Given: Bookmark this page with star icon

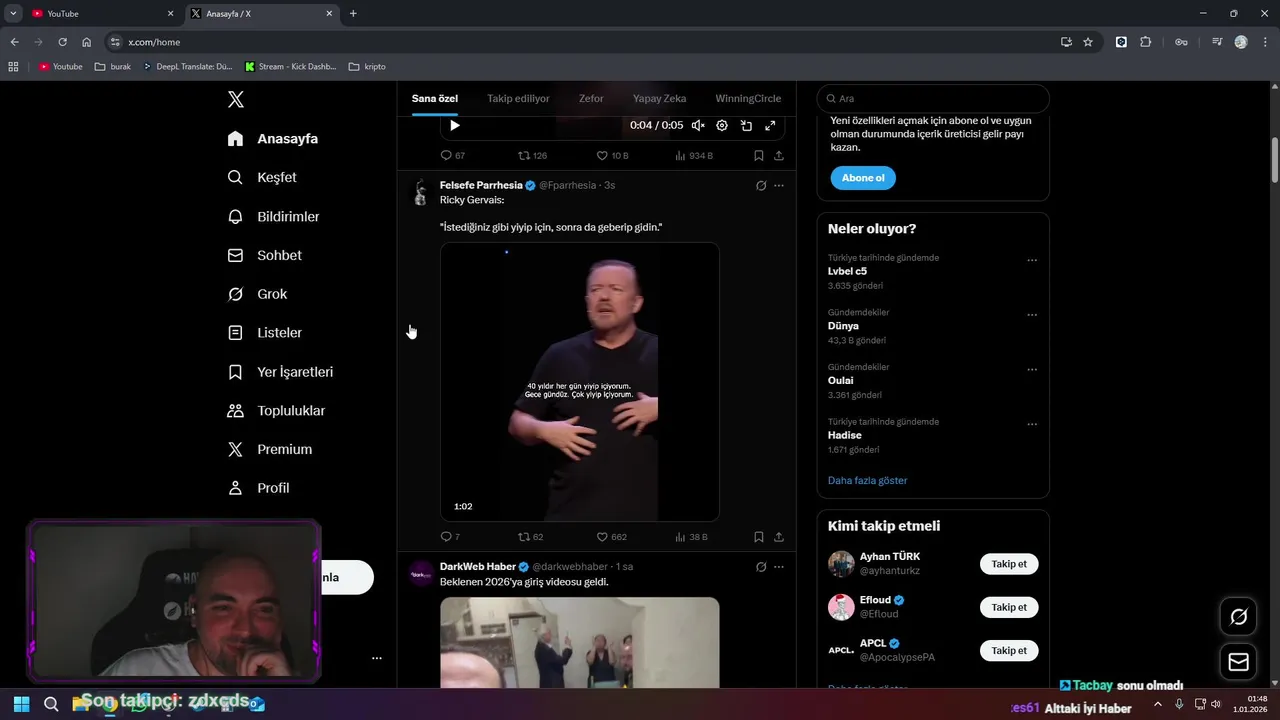Looking at the screenshot, I should click(x=1088, y=42).
